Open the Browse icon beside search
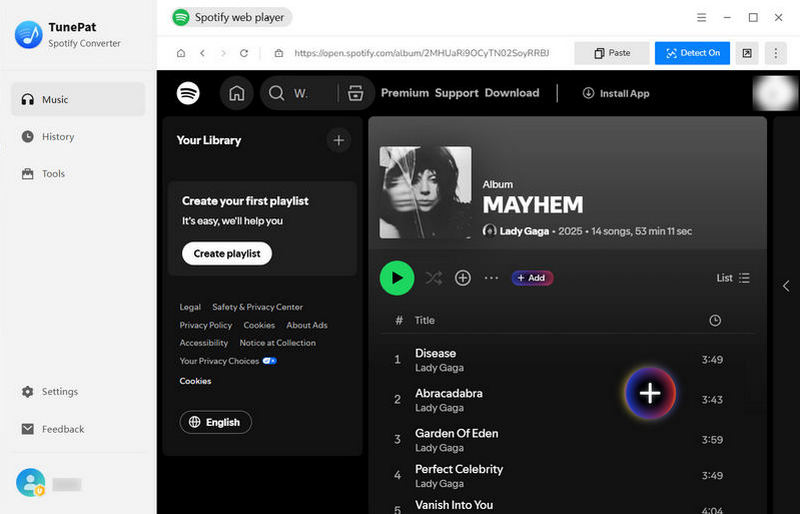The image size is (800, 514). click(356, 93)
